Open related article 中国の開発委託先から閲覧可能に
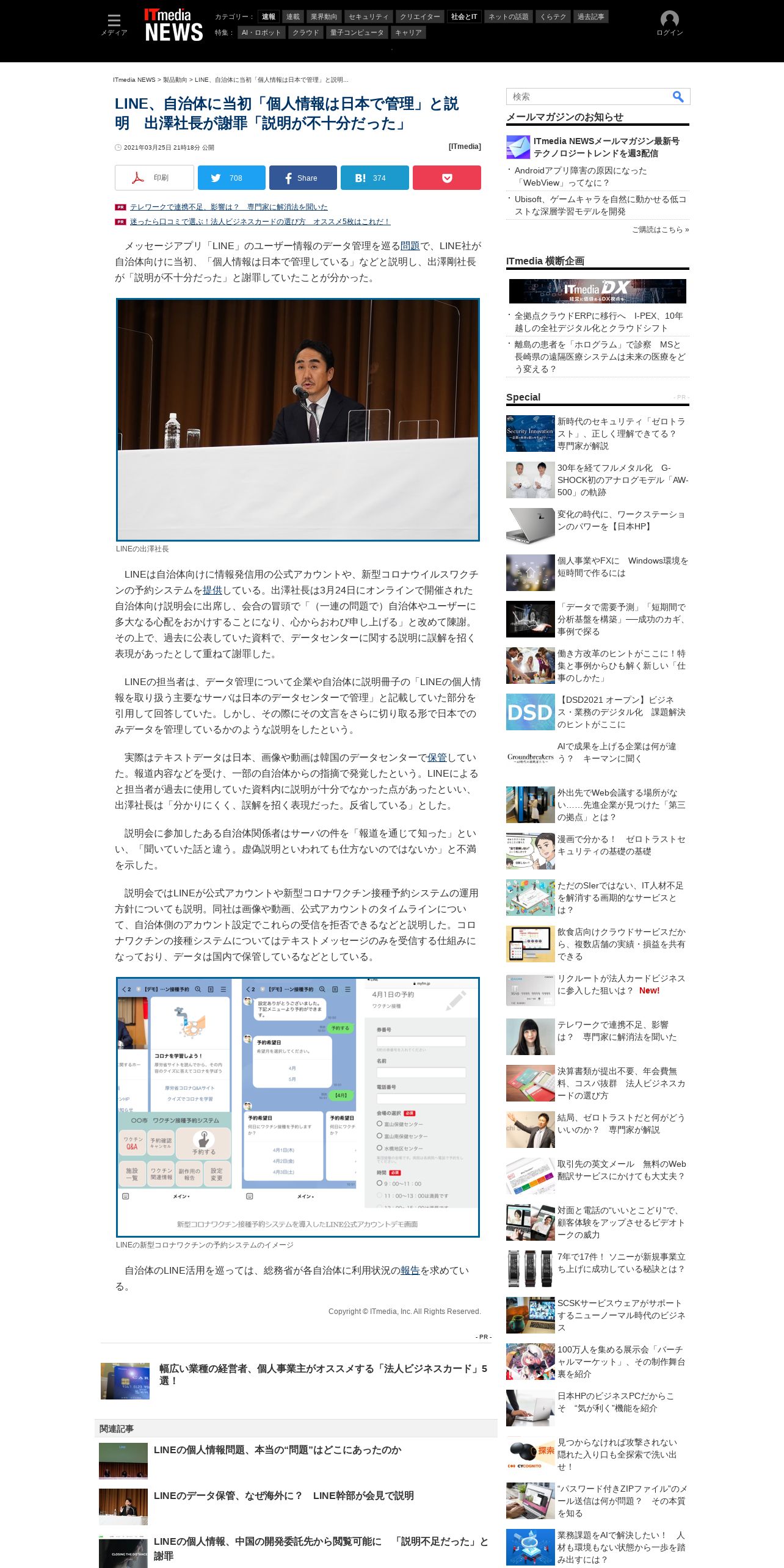This screenshot has width=784, height=1568. [321, 1548]
